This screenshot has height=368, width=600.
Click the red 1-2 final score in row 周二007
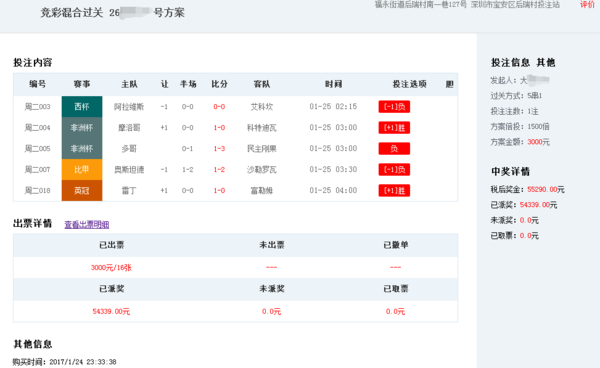pyautogui.click(x=219, y=169)
